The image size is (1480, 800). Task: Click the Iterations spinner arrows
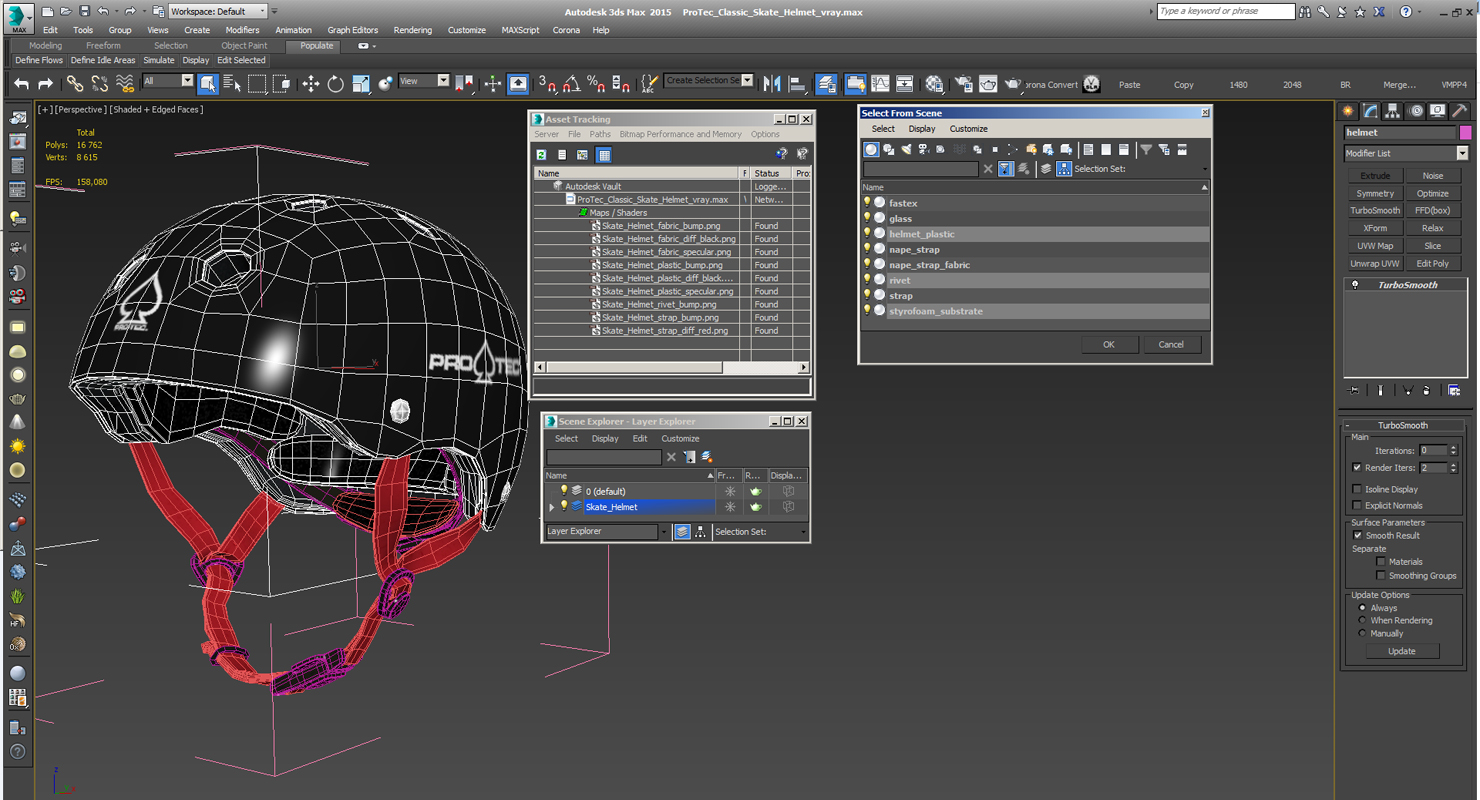tap(1453, 450)
